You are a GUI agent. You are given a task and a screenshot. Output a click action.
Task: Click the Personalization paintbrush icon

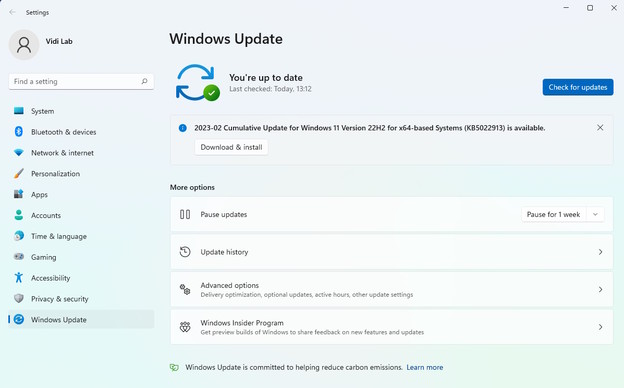point(19,173)
